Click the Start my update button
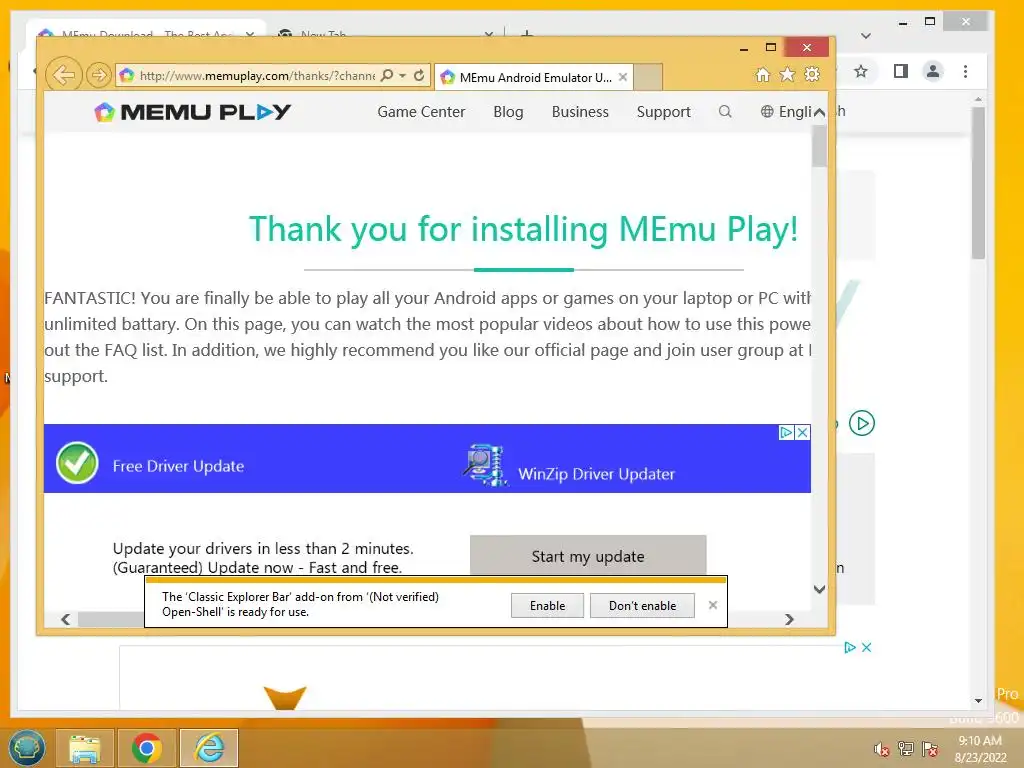The height and width of the screenshot is (768, 1024). click(x=588, y=556)
